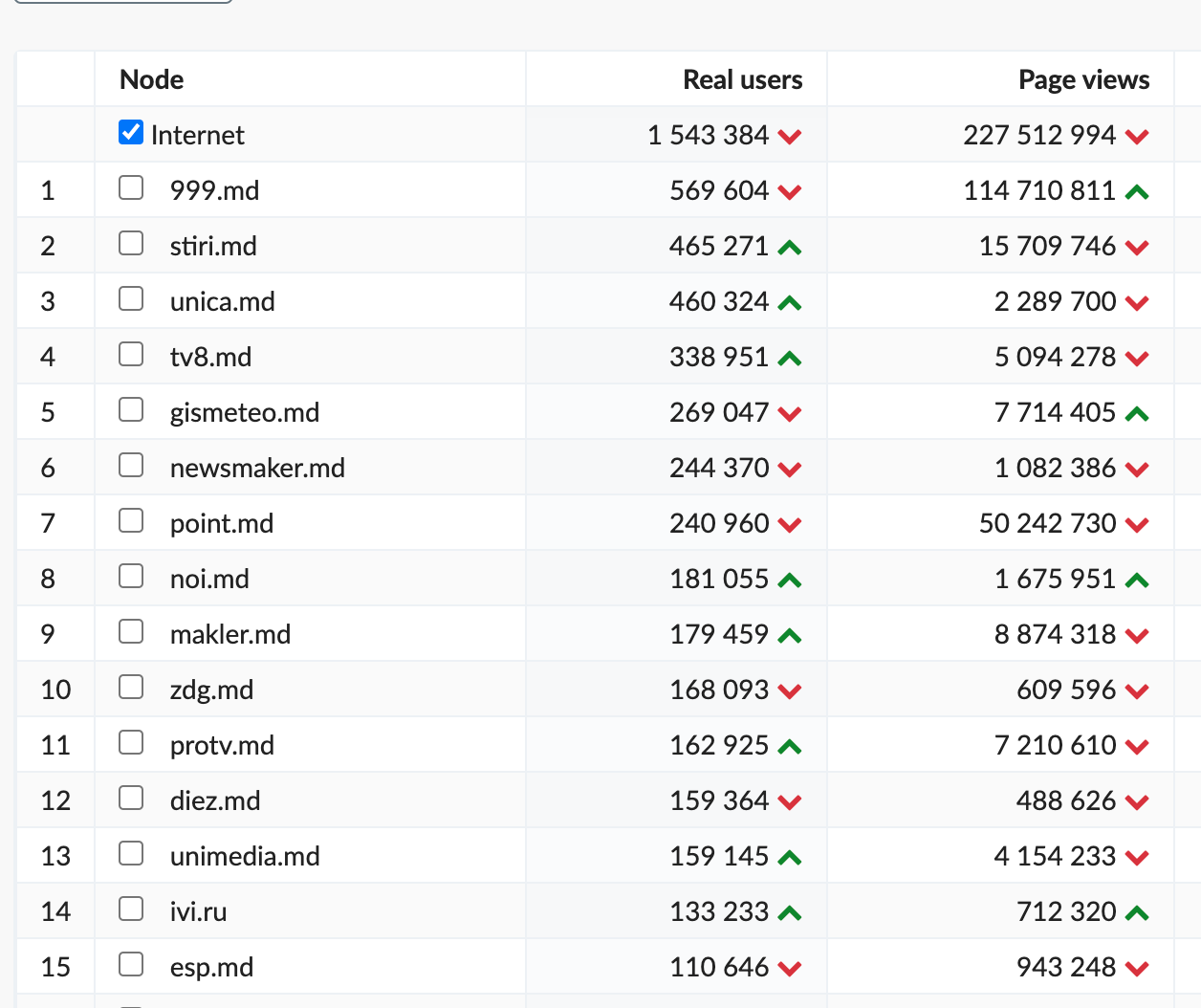1201x1008 pixels.
Task: Click the makler.md node name
Action: click(230, 634)
